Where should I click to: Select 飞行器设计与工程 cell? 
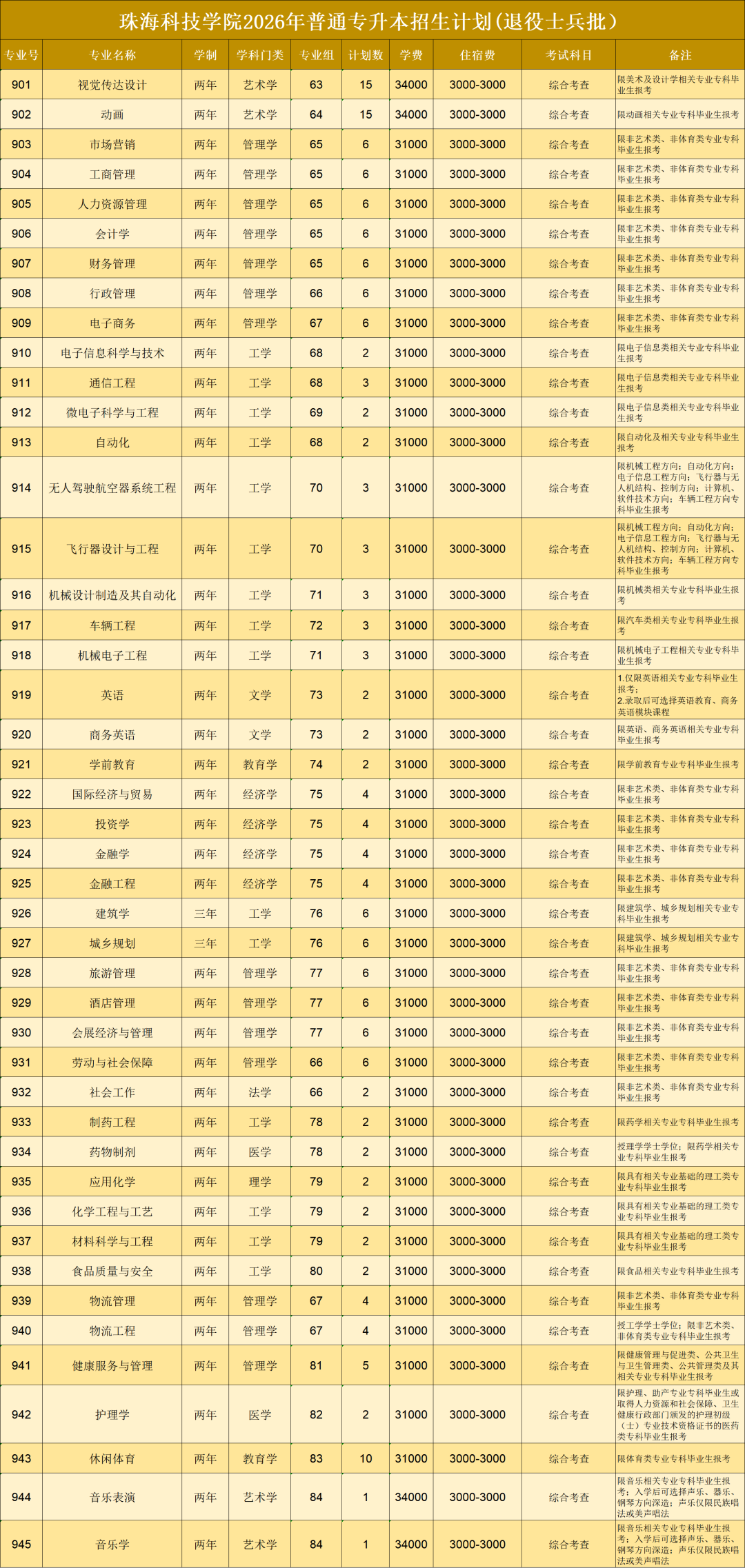click(x=112, y=549)
